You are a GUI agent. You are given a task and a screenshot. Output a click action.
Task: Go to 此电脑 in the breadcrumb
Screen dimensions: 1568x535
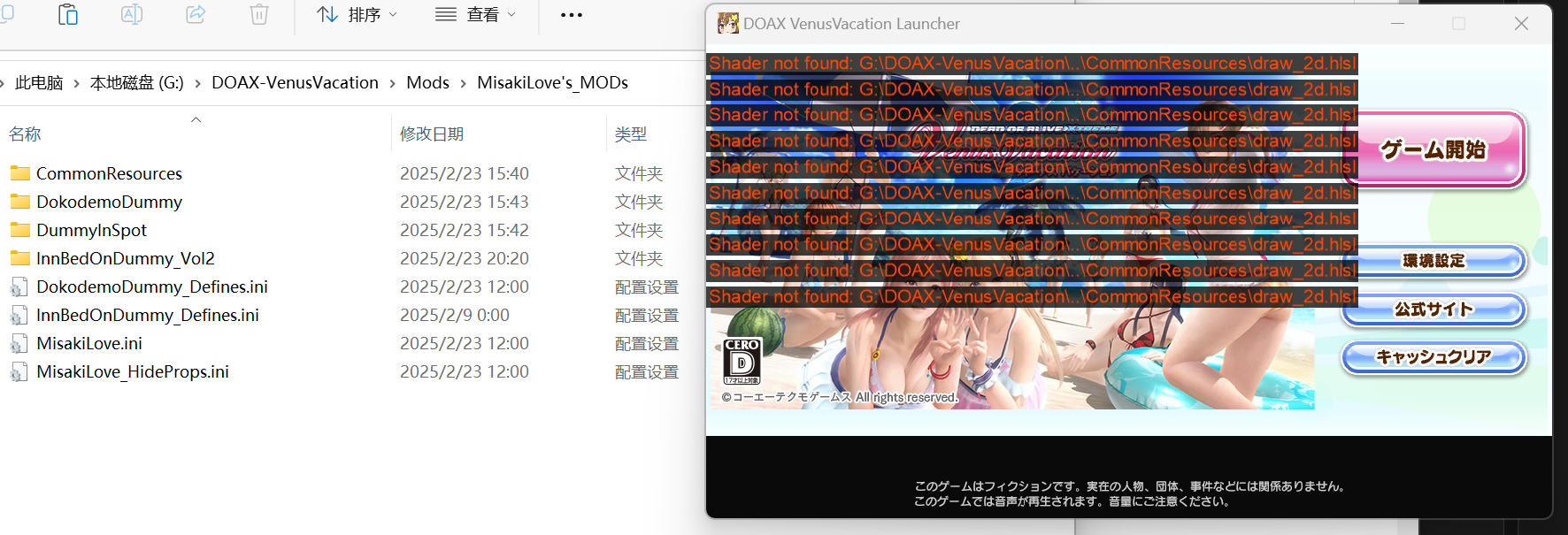tap(39, 83)
